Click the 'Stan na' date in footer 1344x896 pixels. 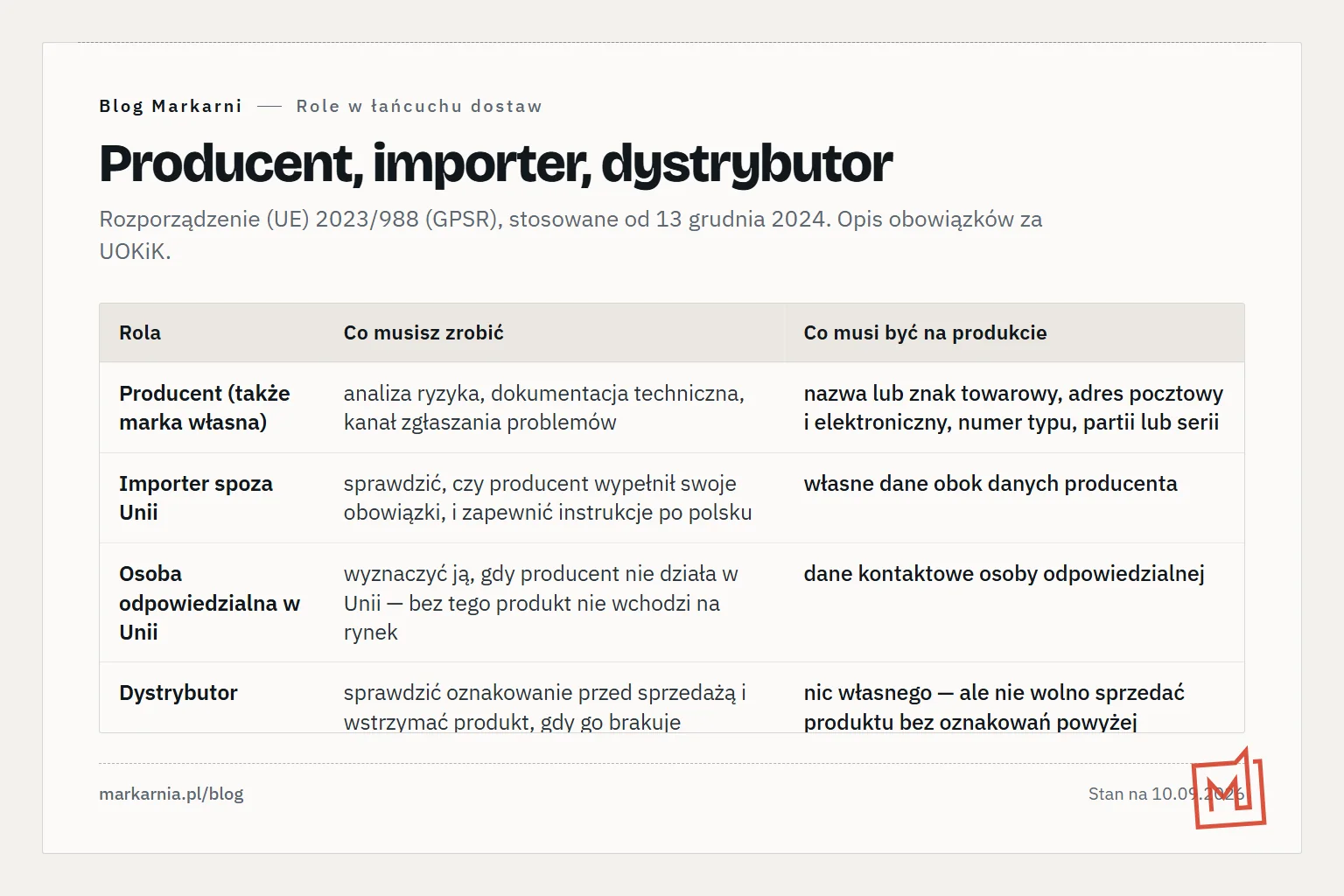tap(1165, 794)
